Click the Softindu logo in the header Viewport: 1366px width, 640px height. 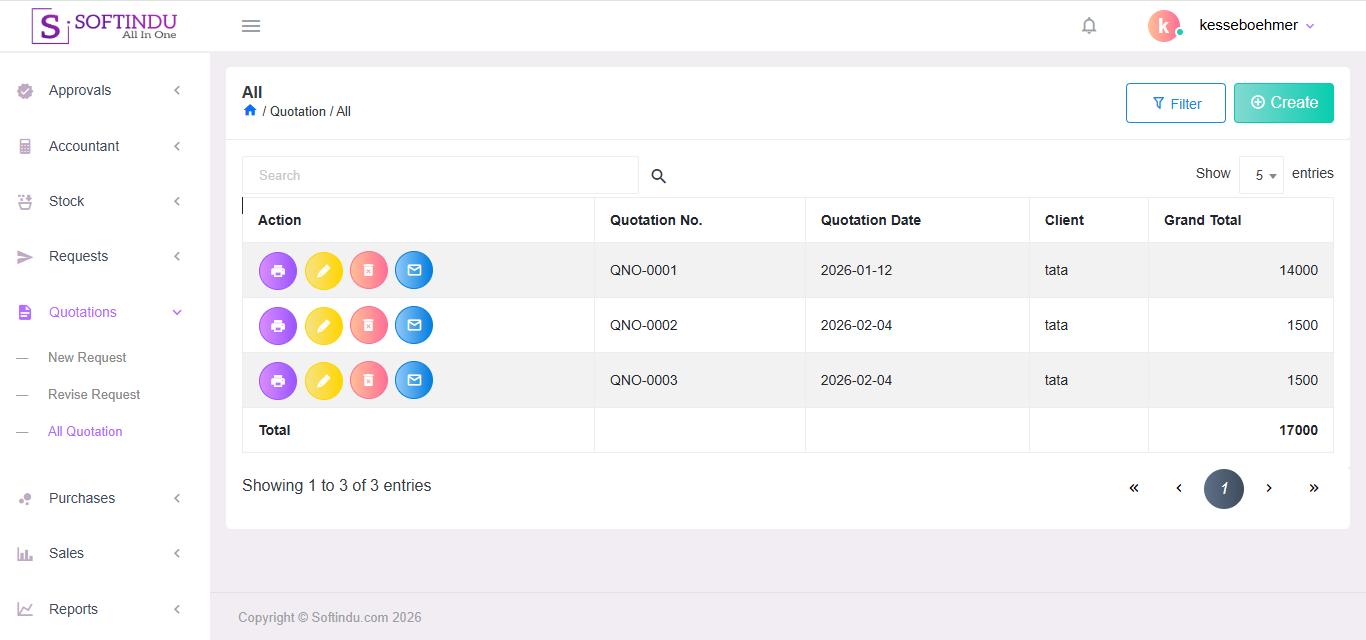(104, 25)
